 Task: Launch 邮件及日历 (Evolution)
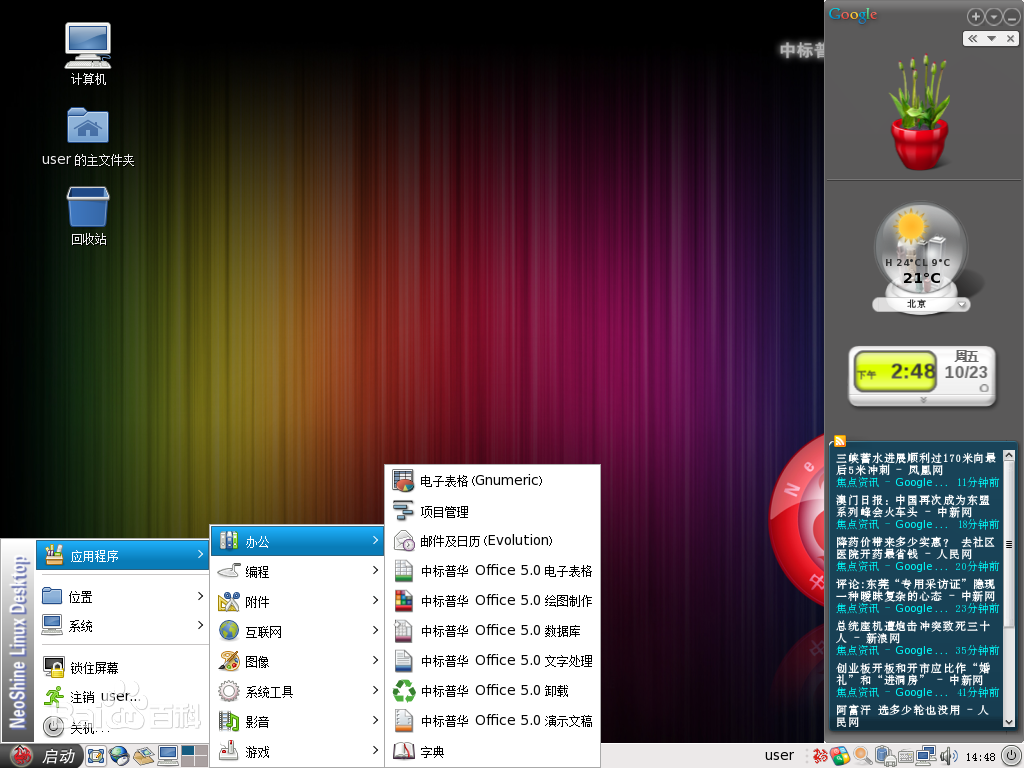coord(493,541)
